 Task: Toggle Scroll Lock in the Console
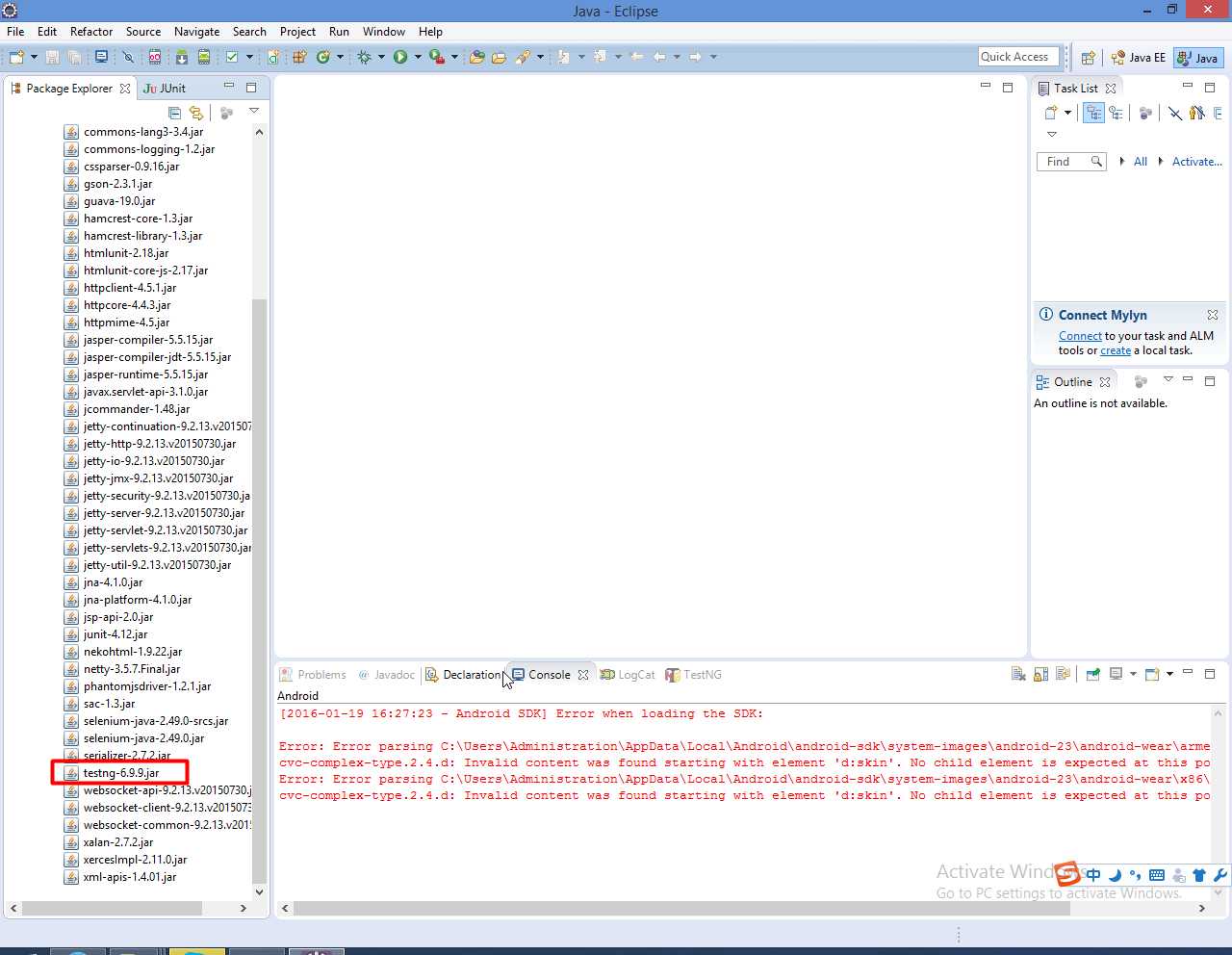pos(1040,674)
